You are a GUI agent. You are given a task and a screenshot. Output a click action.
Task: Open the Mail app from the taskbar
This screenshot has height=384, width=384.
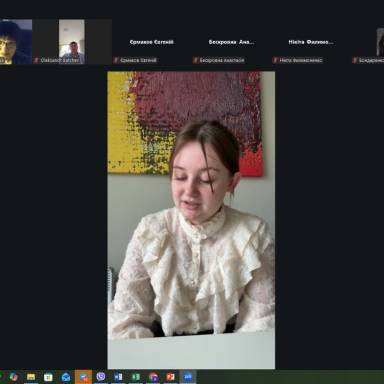[66, 377]
